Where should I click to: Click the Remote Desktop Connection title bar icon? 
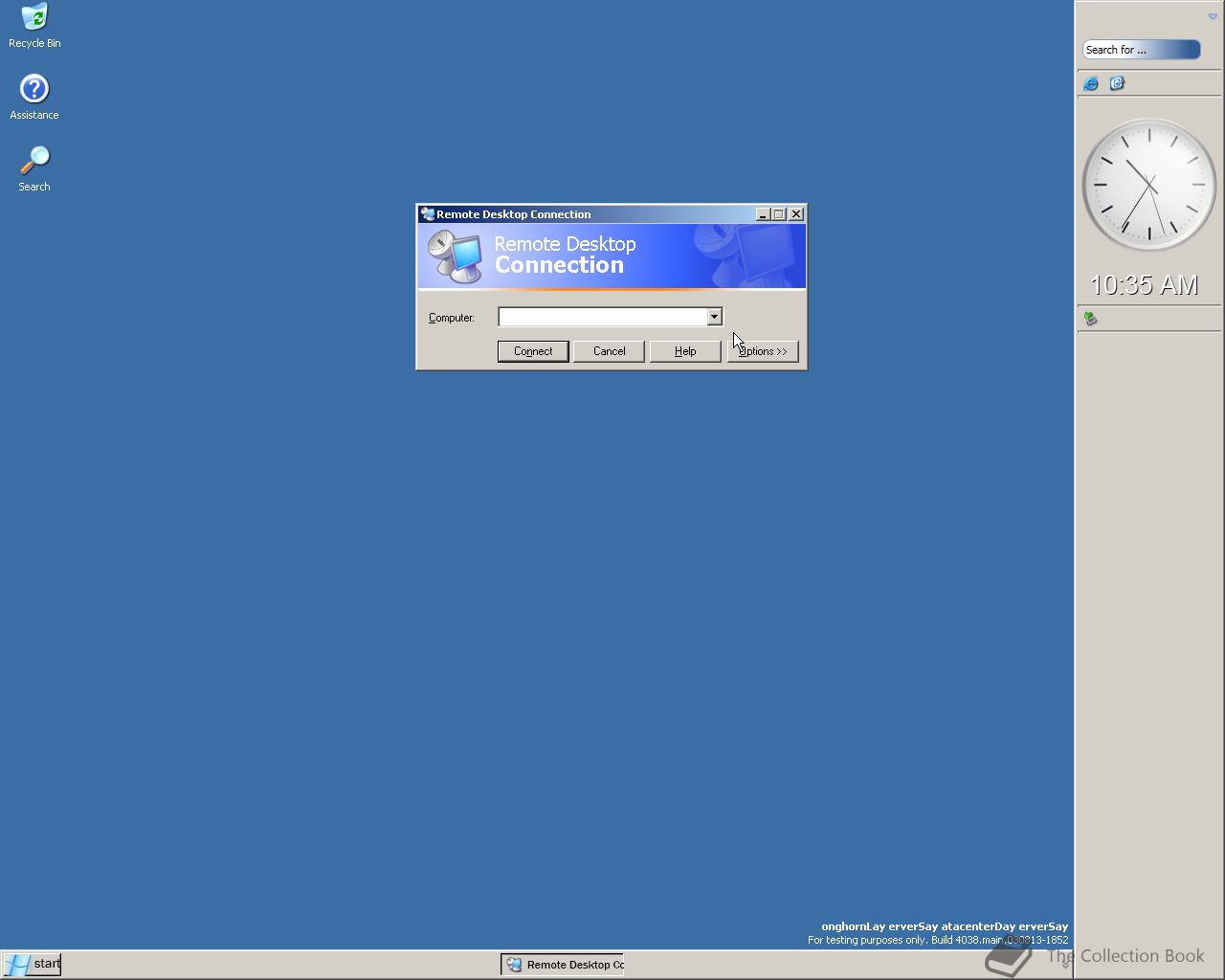tap(428, 214)
